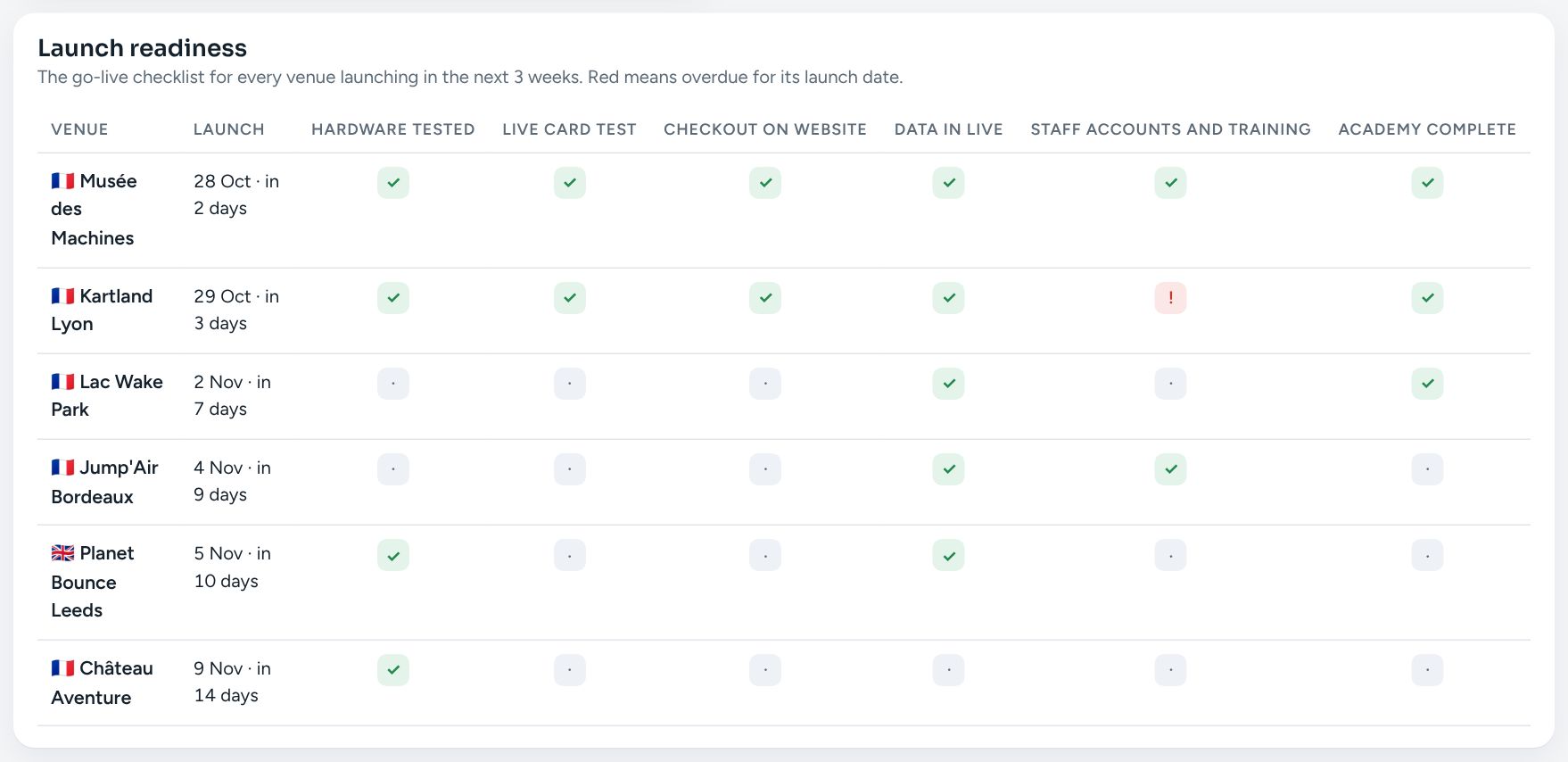Select Château Aventure pending live card test status
The width and height of the screenshot is (1568, 762).
[x=570, y=670]
